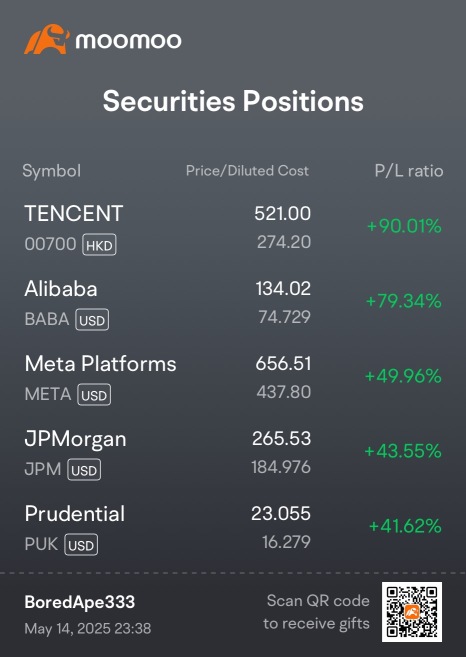Click the USD badge next to JPM
466x657 pixels.
pos(84,470)
